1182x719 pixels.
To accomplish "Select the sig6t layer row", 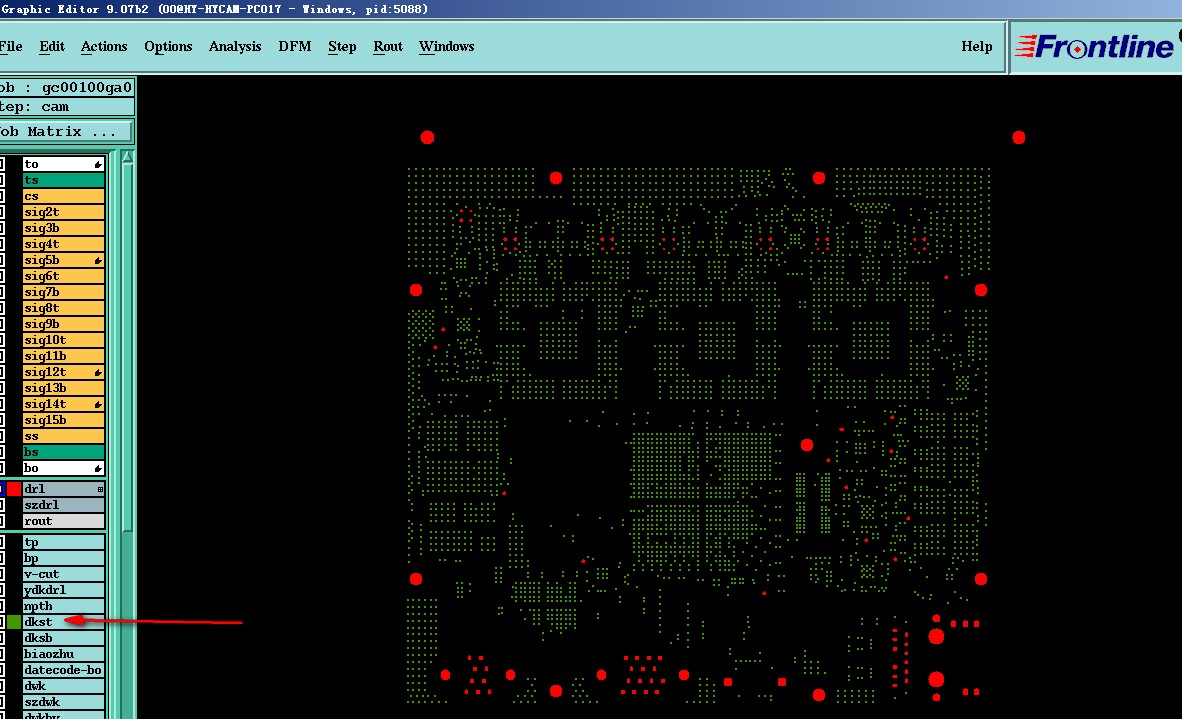I will pyautogui.click(x=63, y=277).
